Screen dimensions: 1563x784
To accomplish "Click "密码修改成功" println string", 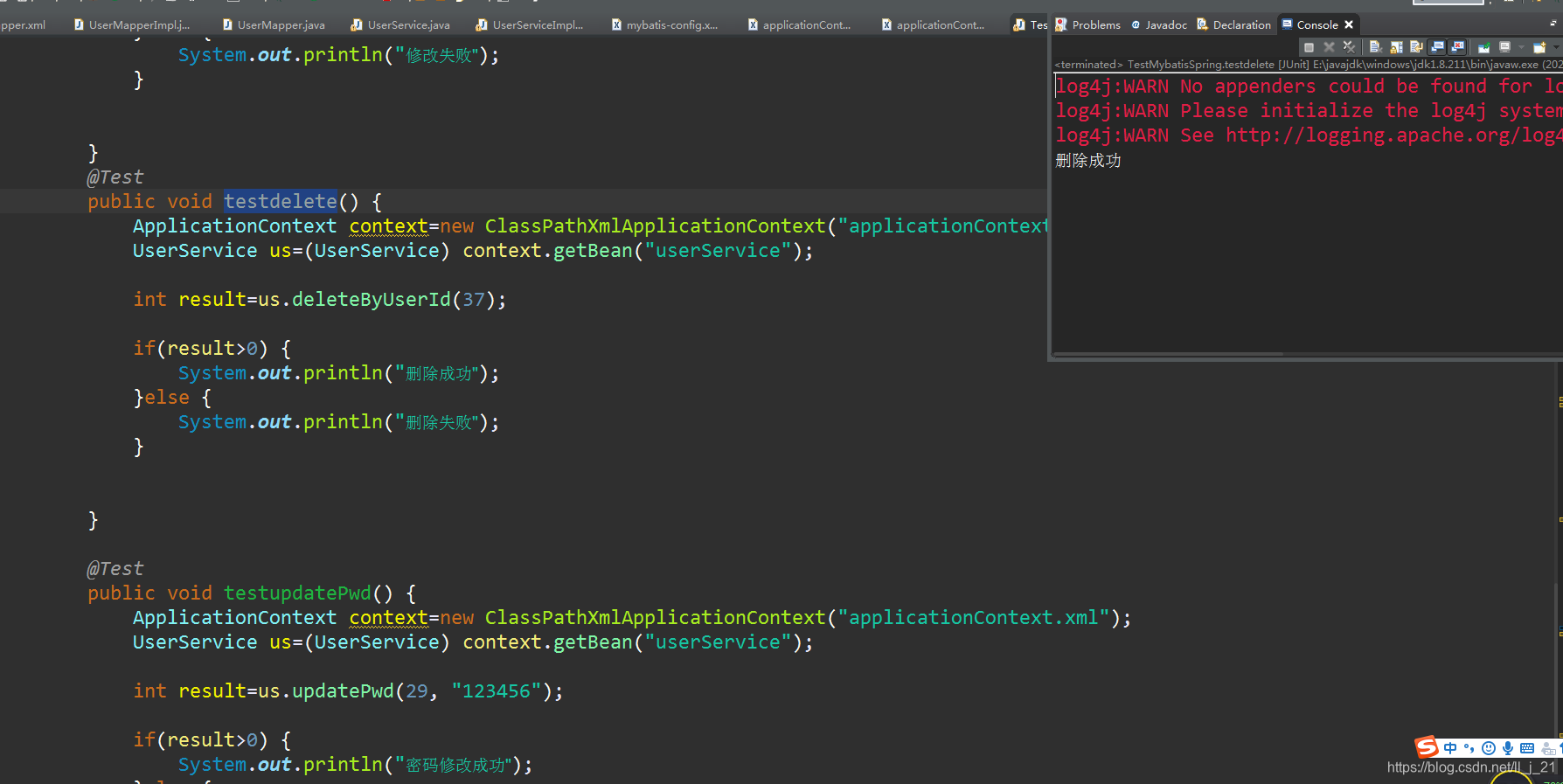I will [x=455, y=765].
